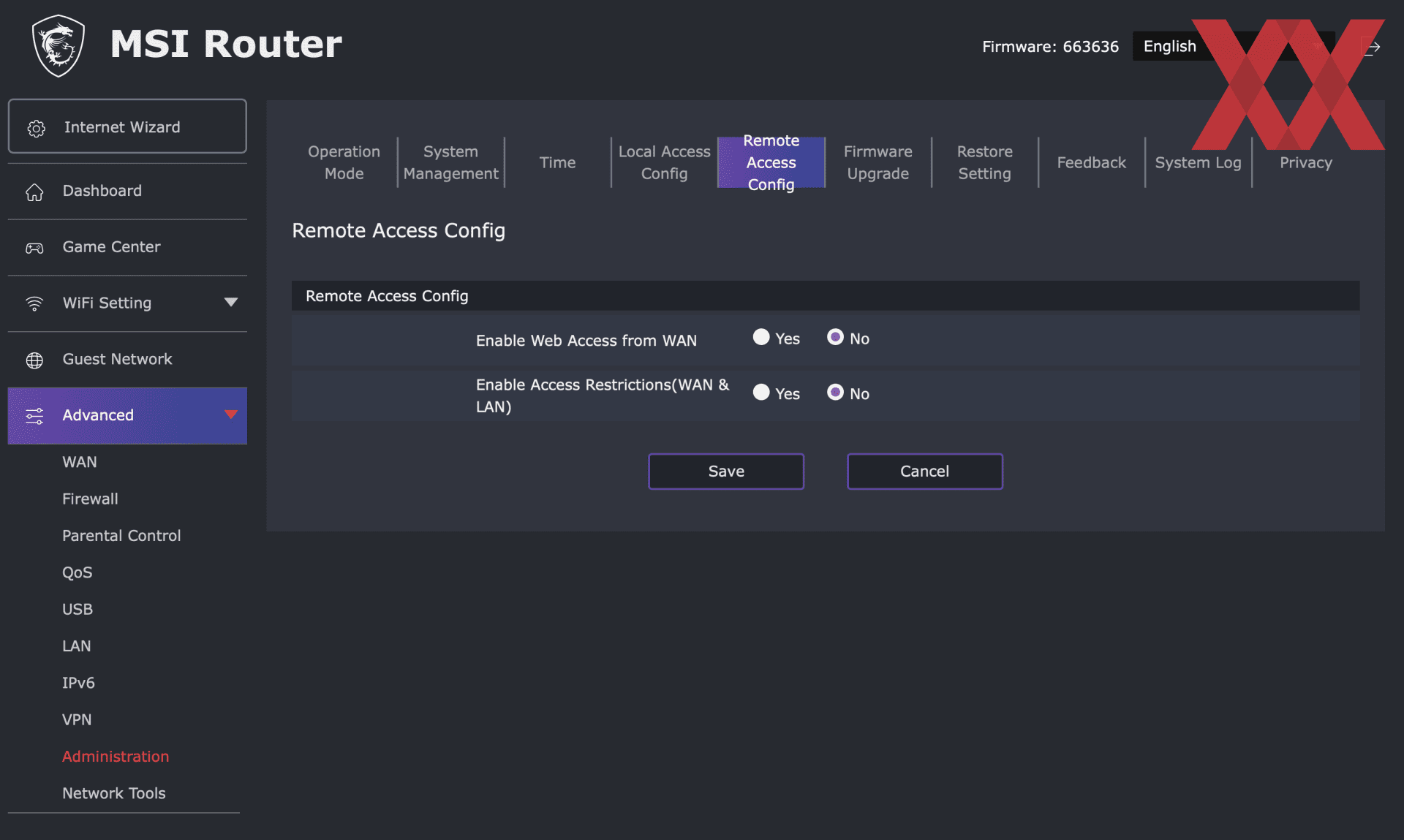1404x840 pixels.
Task: Open the WAN submenu item
Action: coord(80,462)
